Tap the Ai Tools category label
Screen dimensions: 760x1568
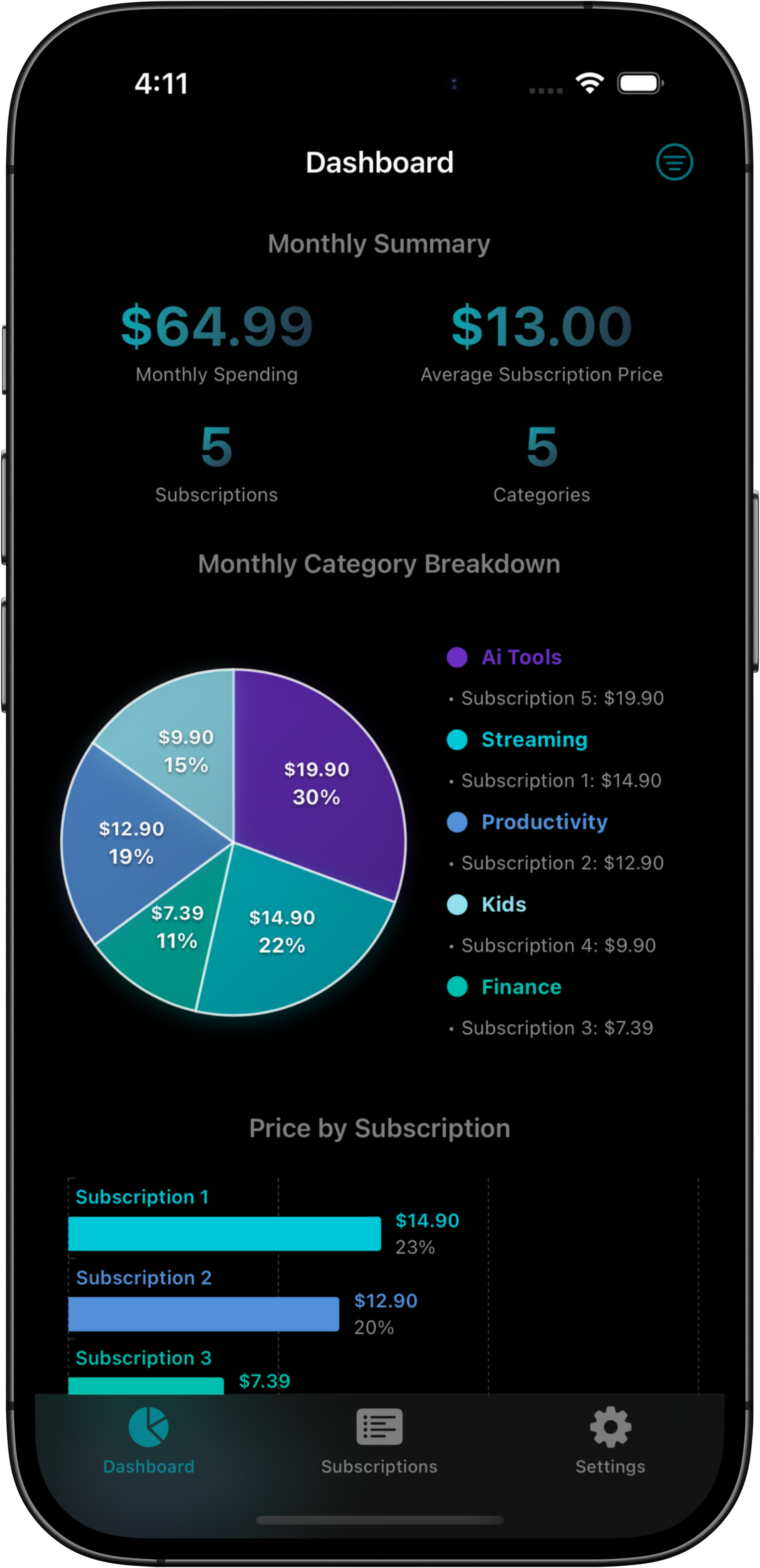[521, 657]
